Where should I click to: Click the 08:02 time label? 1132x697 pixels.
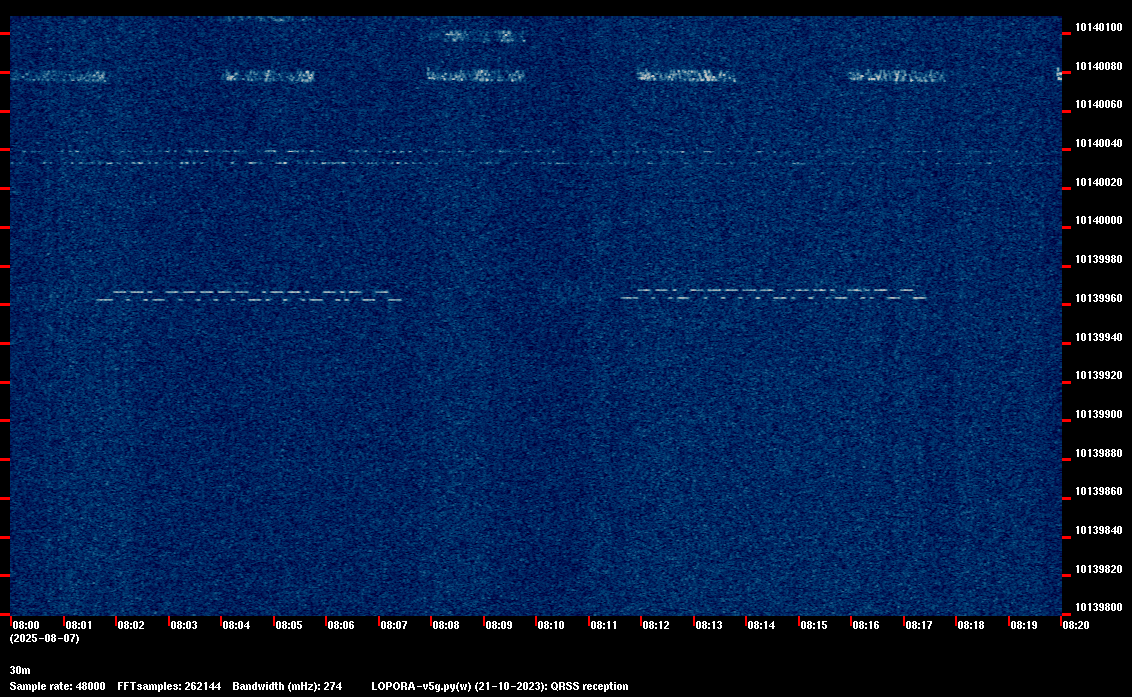point(131,625)
